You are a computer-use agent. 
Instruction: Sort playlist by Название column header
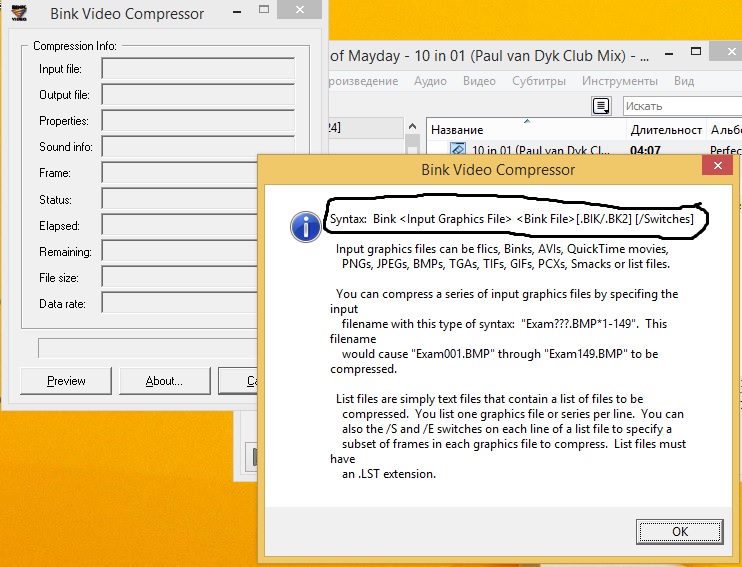tap(527, 130)
